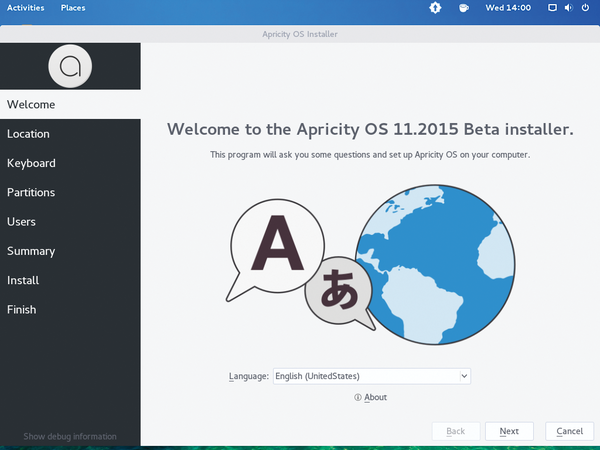Select the Summary step
Image resolution: width=600 pixels, height=450 pixels.
[x=70, y=251]
